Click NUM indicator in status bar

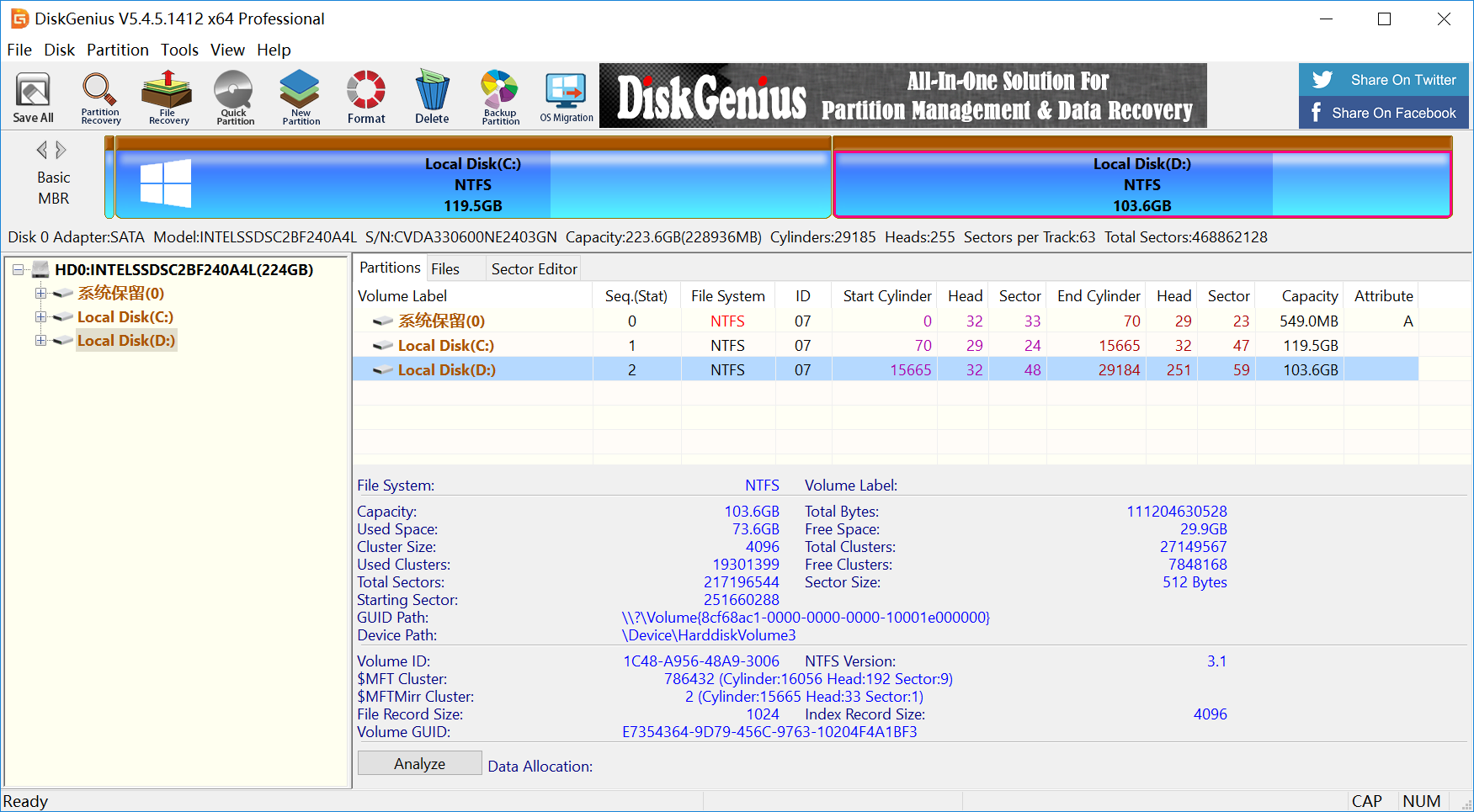tap(1421, 801)
